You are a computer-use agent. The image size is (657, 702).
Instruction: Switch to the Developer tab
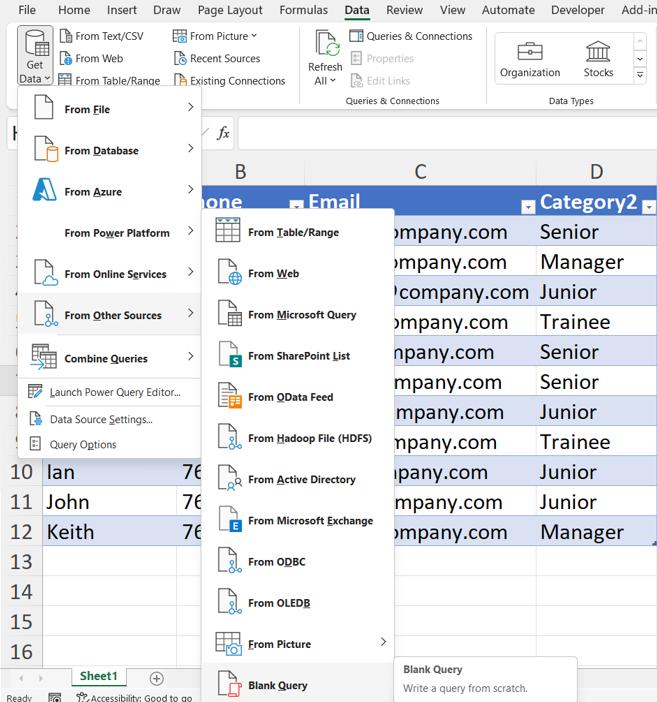577,9
